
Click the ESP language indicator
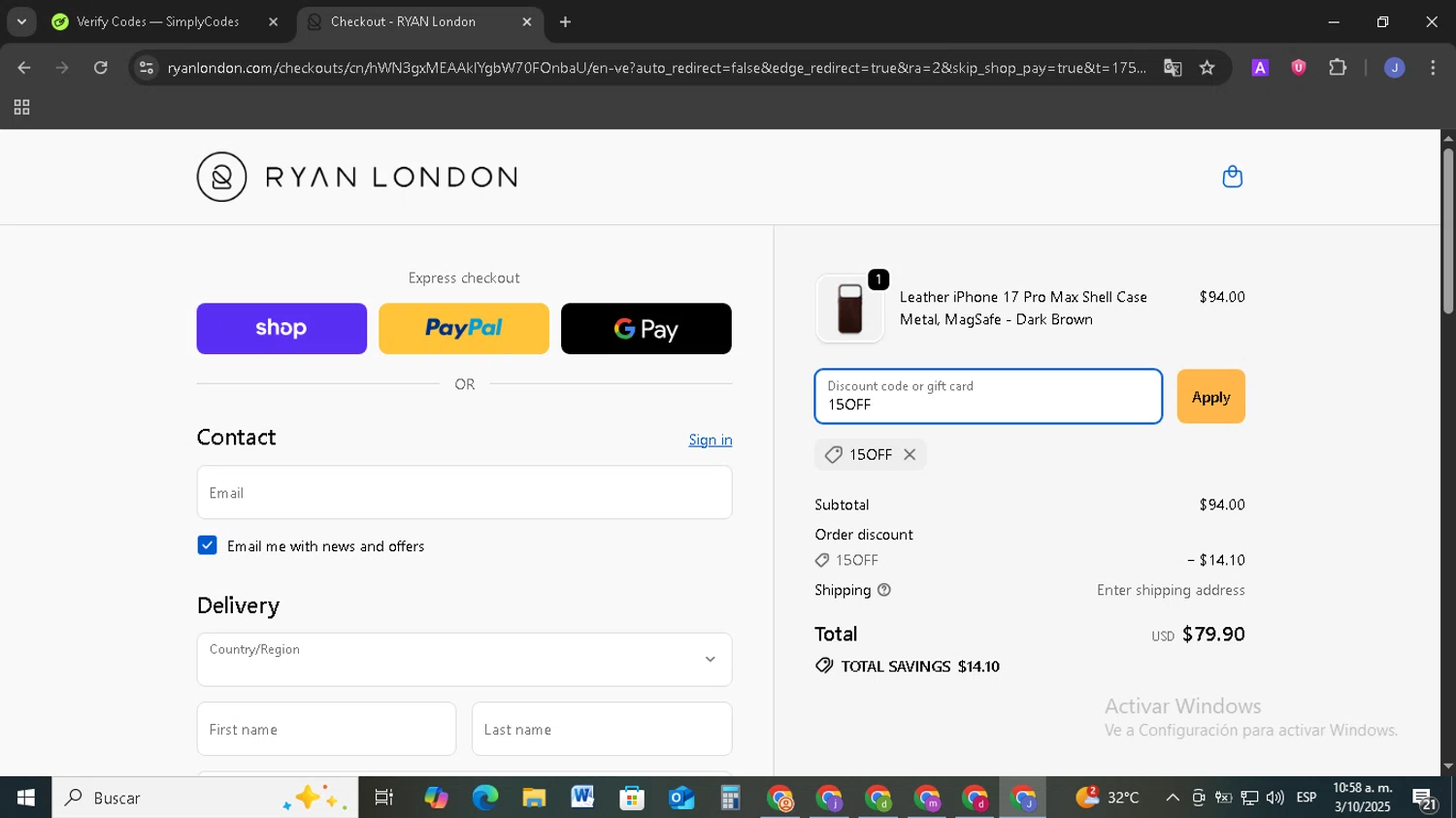coord(1307,798)
